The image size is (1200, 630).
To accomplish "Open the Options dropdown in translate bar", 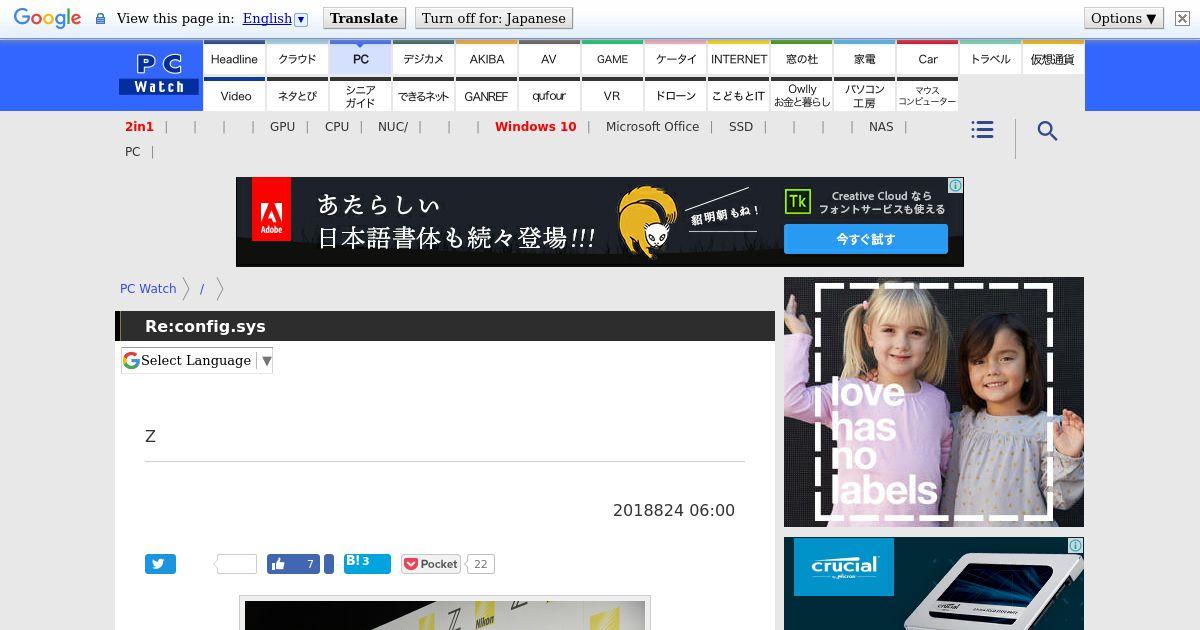I will (1124, 18).
